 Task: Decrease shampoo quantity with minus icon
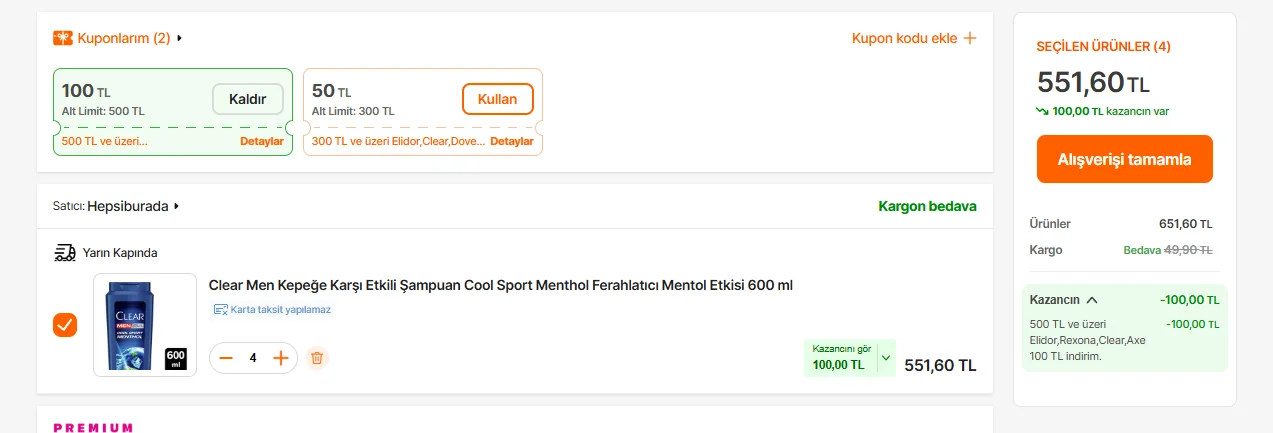pyautogui.click(x=226, y=358)
